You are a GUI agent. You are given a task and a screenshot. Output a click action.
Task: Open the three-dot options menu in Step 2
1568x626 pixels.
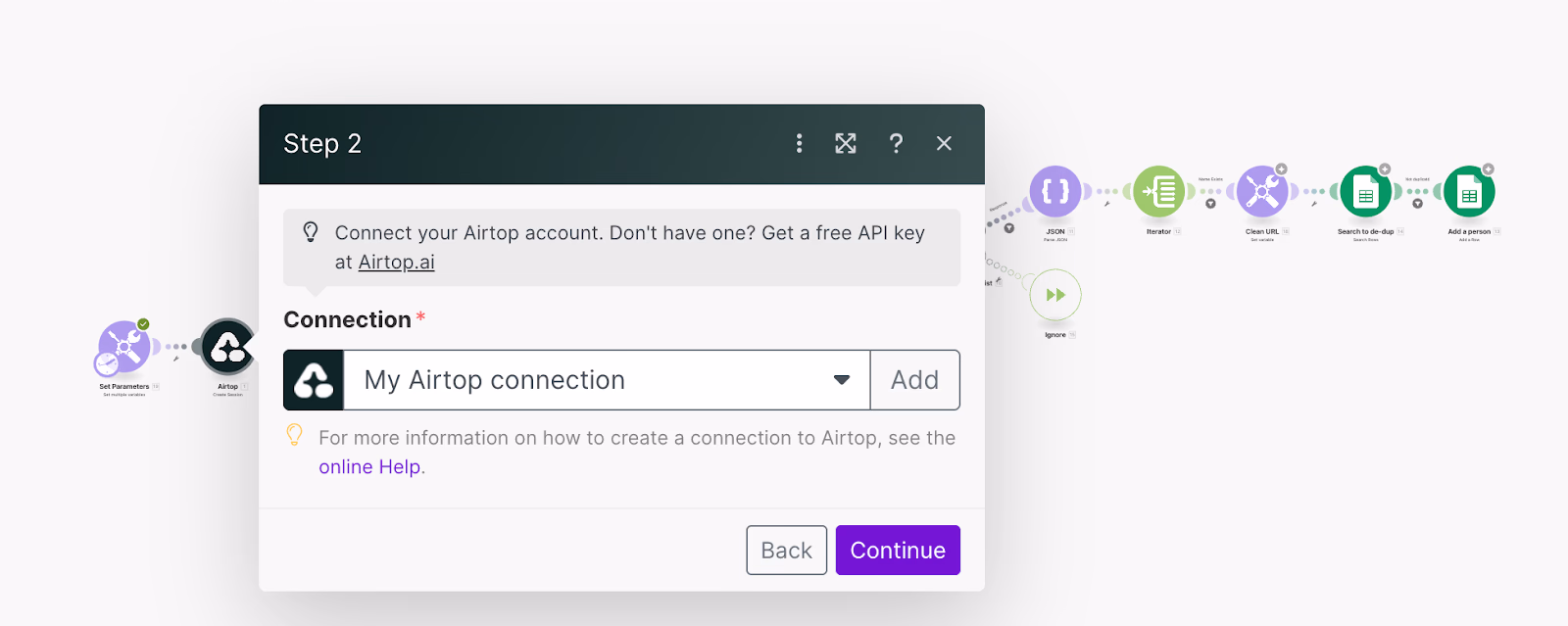800,143
